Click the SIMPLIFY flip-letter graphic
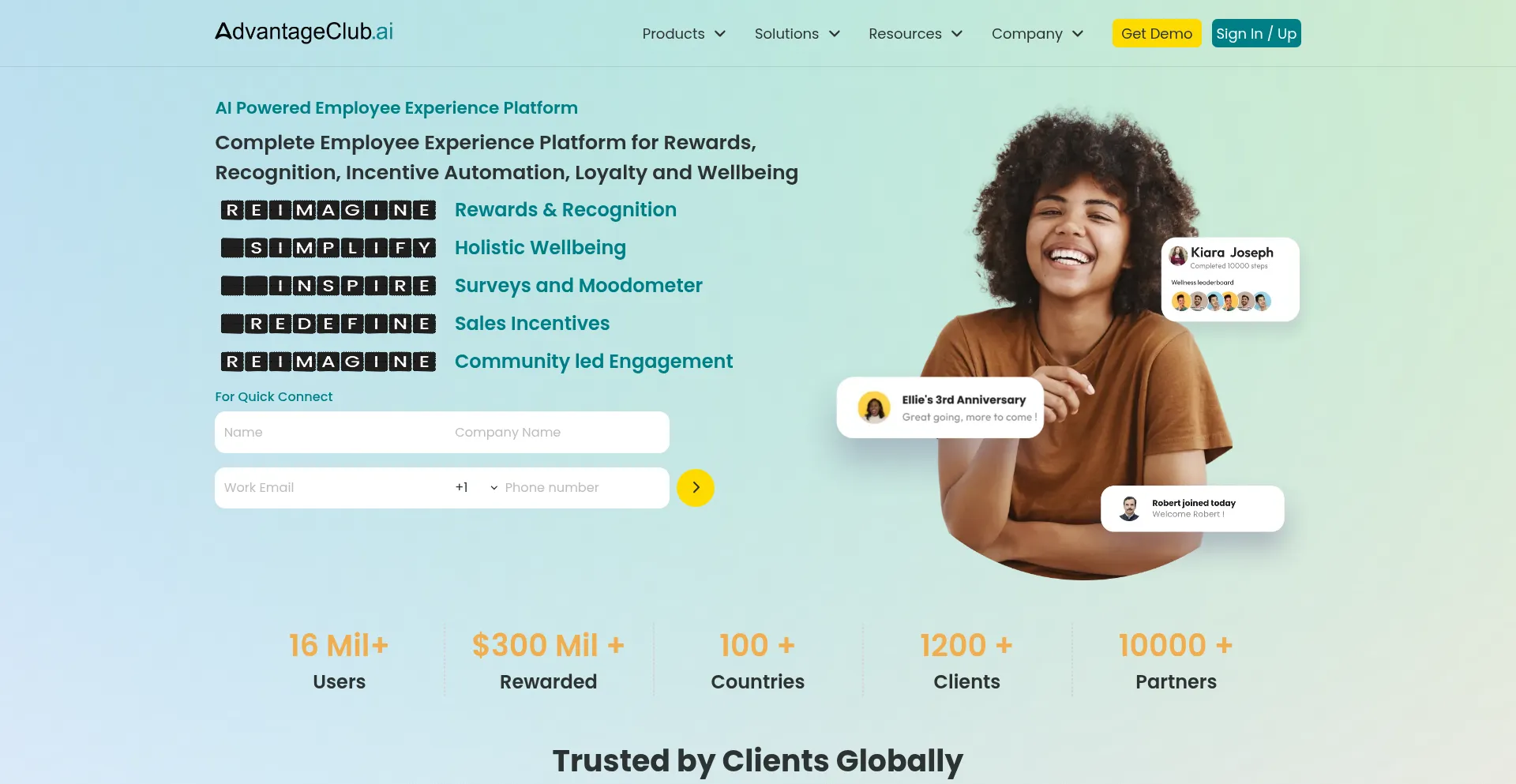The height and width of the screenshot is (784, 1516). pyautogui.click(x=328, y=248)
